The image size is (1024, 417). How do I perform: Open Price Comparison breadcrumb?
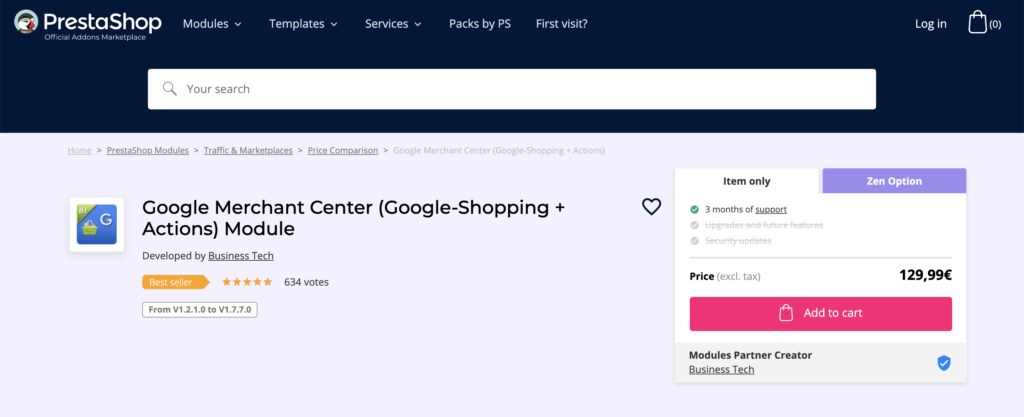click(x=343, y=151)
